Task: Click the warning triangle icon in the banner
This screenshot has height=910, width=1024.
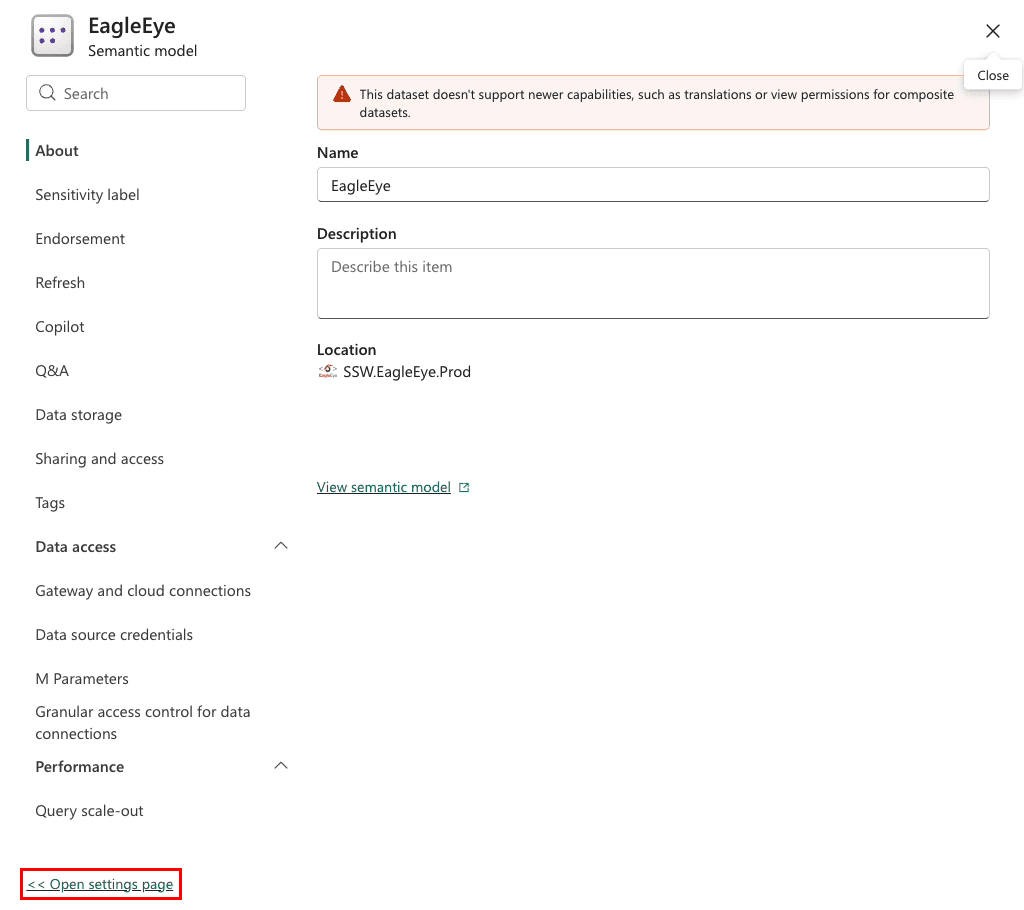Action: pyautogui.click(x=342, y=94)
